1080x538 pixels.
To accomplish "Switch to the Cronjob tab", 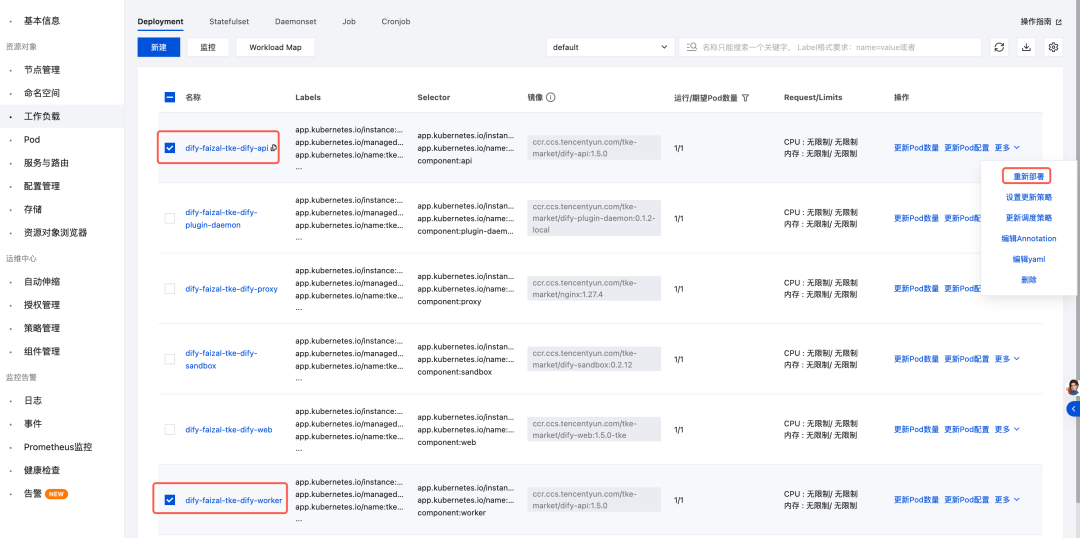I will (x=396, y=21).
